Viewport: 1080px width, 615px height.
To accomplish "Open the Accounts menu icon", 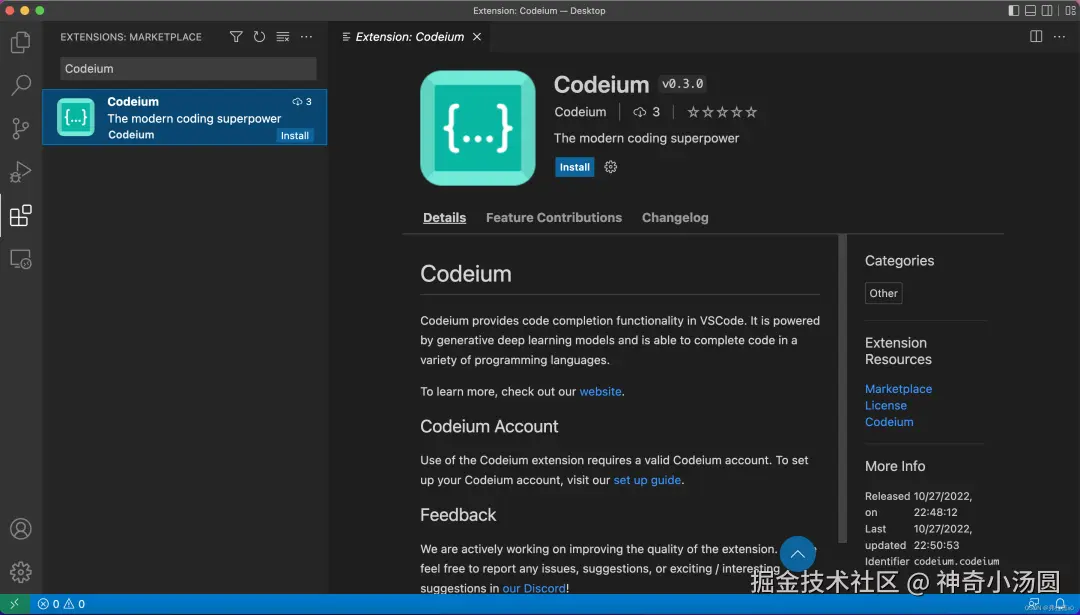I will tap(21, 529).
